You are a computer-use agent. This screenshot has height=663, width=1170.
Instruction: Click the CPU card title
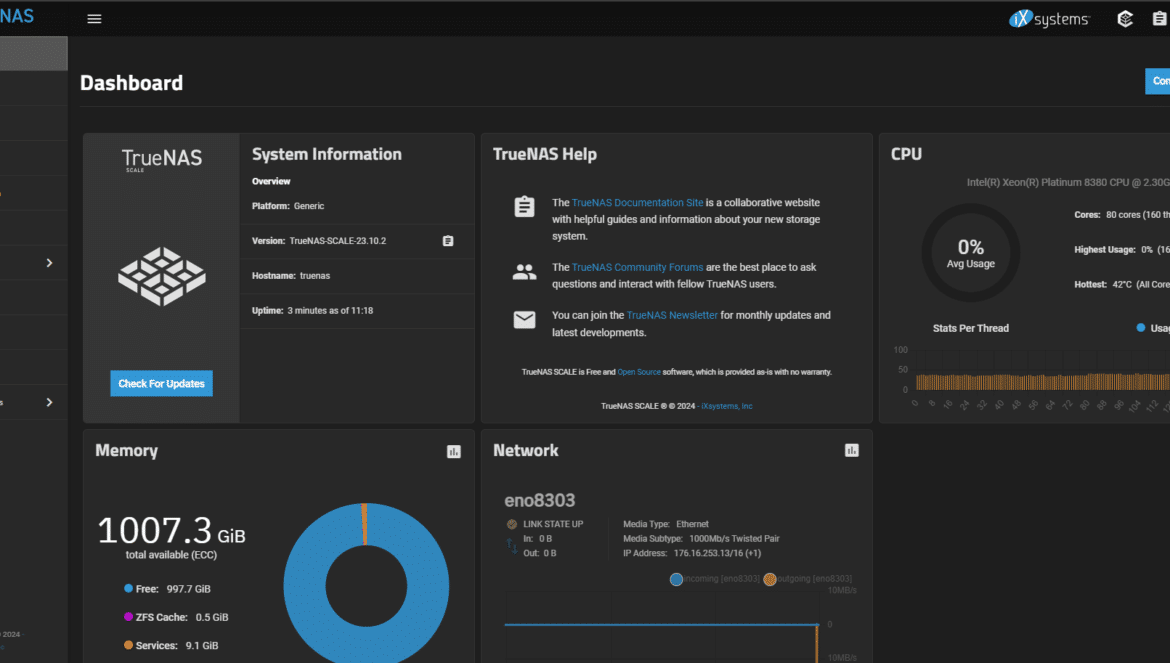pos(907,154)
